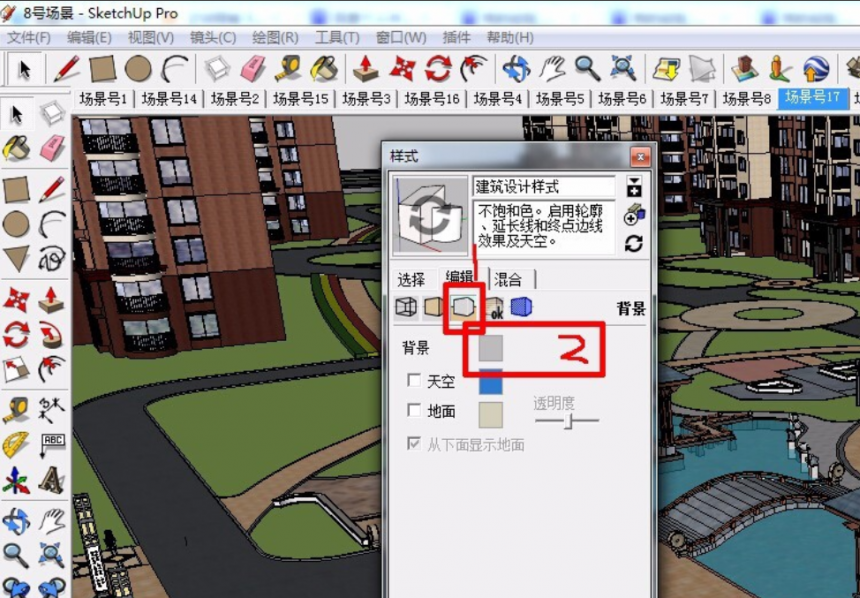Open the 绘图(R) menu

(275, 38)
